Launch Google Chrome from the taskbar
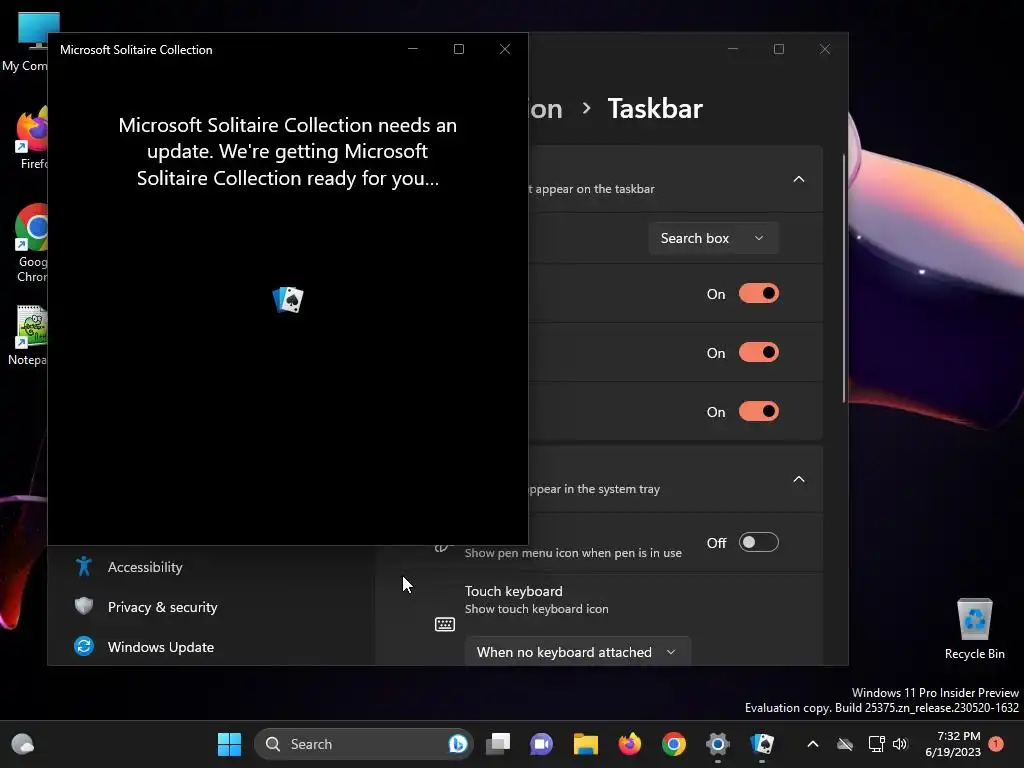The width and height of the screenshot is (1024, 768). tap(673, 744)
